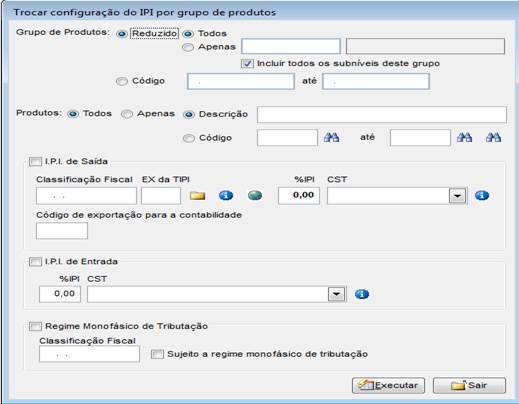Click the starting group Código input field
The image size is (519, 404).
pyautogui.click(x=241, y=81)
